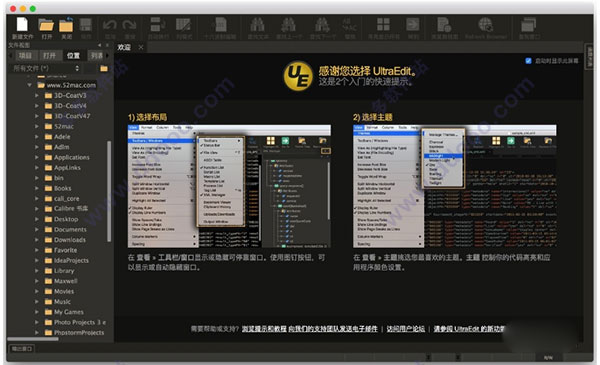Click the theme selection screenshot thumbnail

pos(455,186)
